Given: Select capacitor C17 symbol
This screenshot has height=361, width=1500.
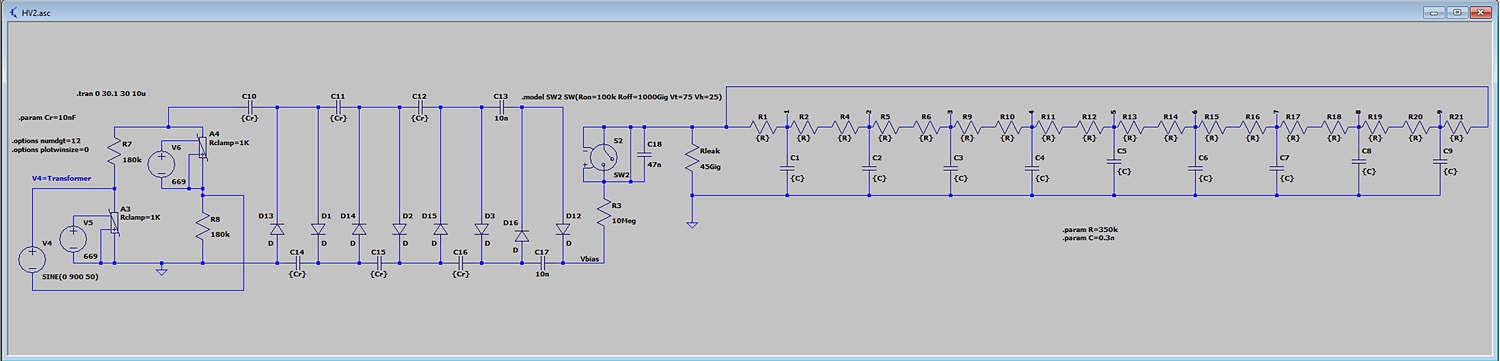Looking at the screenshot, I should (x=542, y=263).
